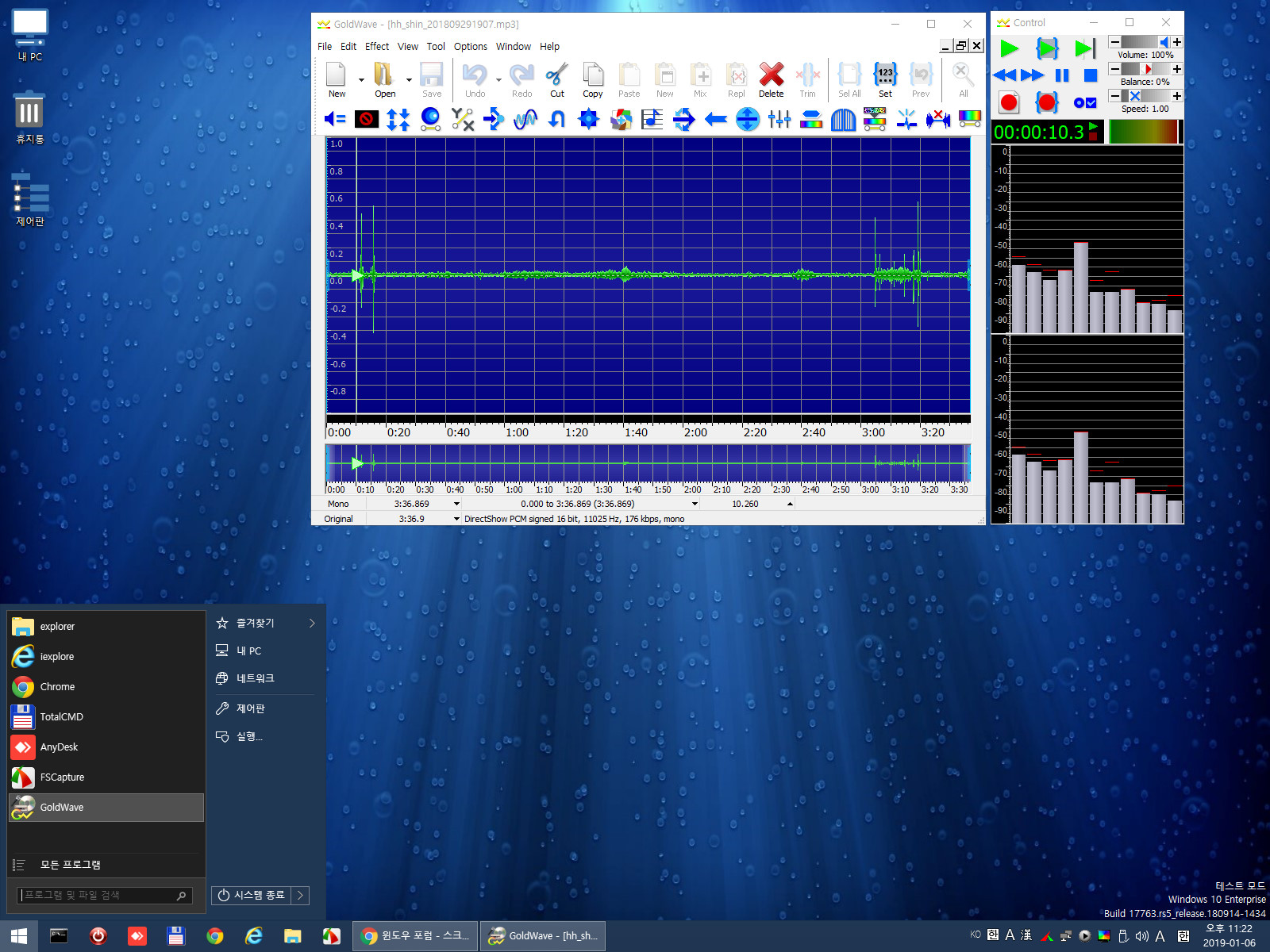Screen dimensions: 1270x952
Task: Open the Effect menu
Action: coord(377,46)
